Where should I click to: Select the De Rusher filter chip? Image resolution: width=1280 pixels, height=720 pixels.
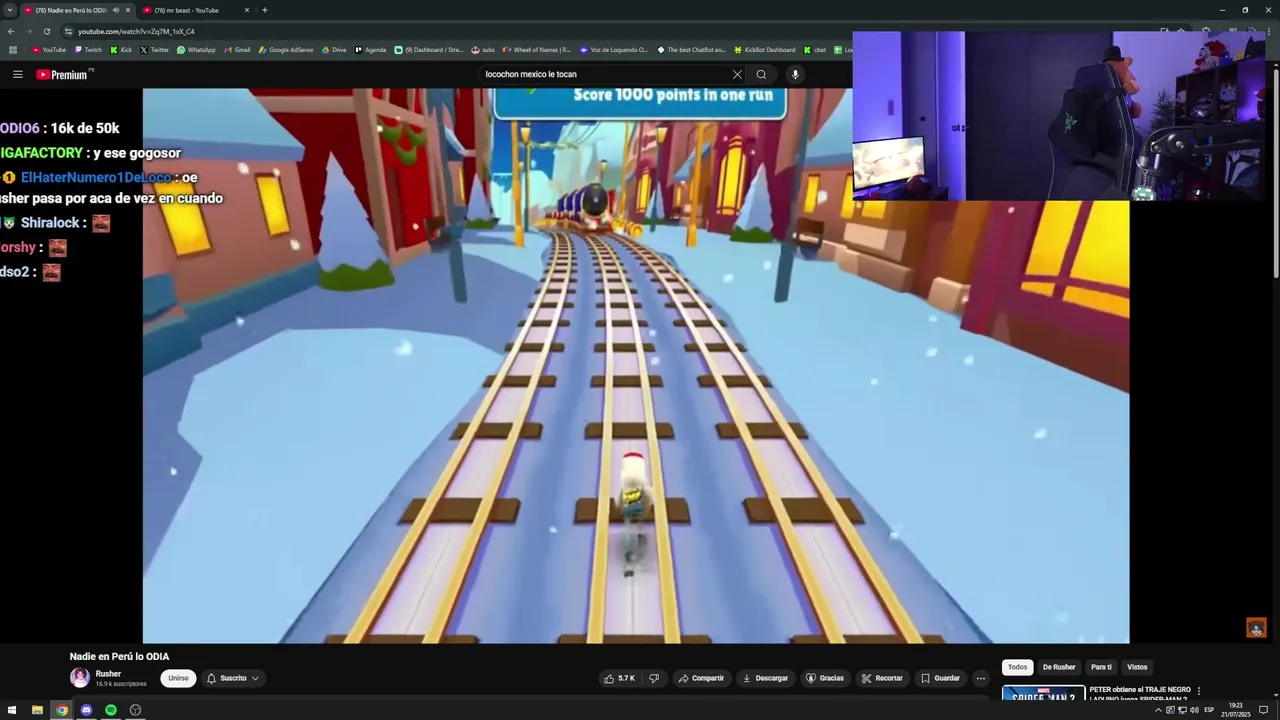1059,667
